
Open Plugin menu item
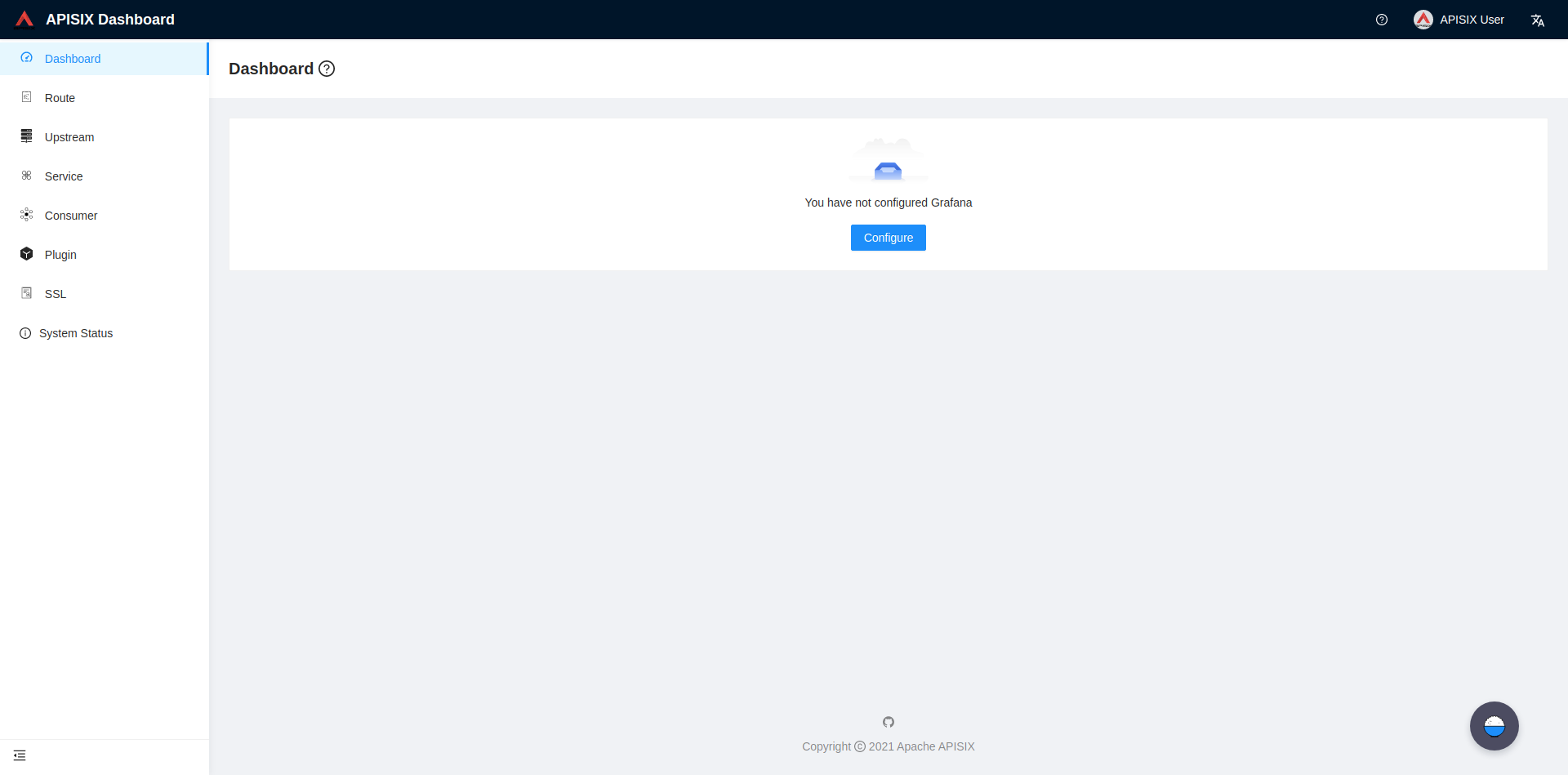tap(105, 255)
